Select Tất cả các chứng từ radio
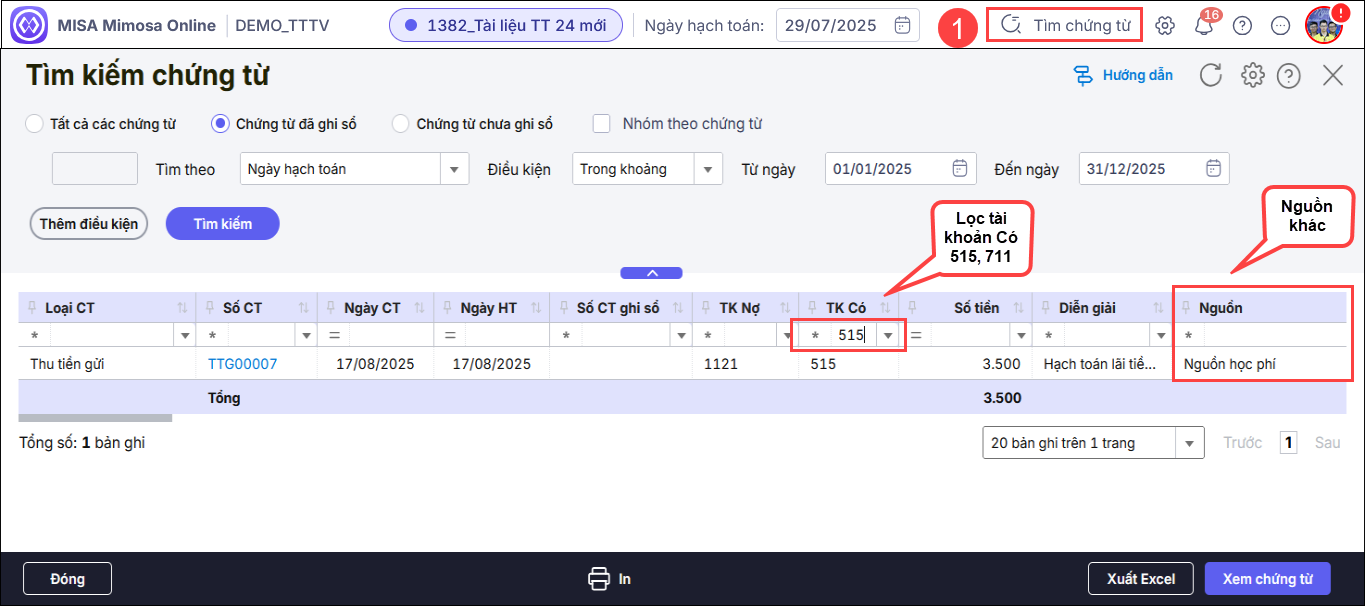The width and height of the screenshot is (1365, 606). [x=34, y=124]
